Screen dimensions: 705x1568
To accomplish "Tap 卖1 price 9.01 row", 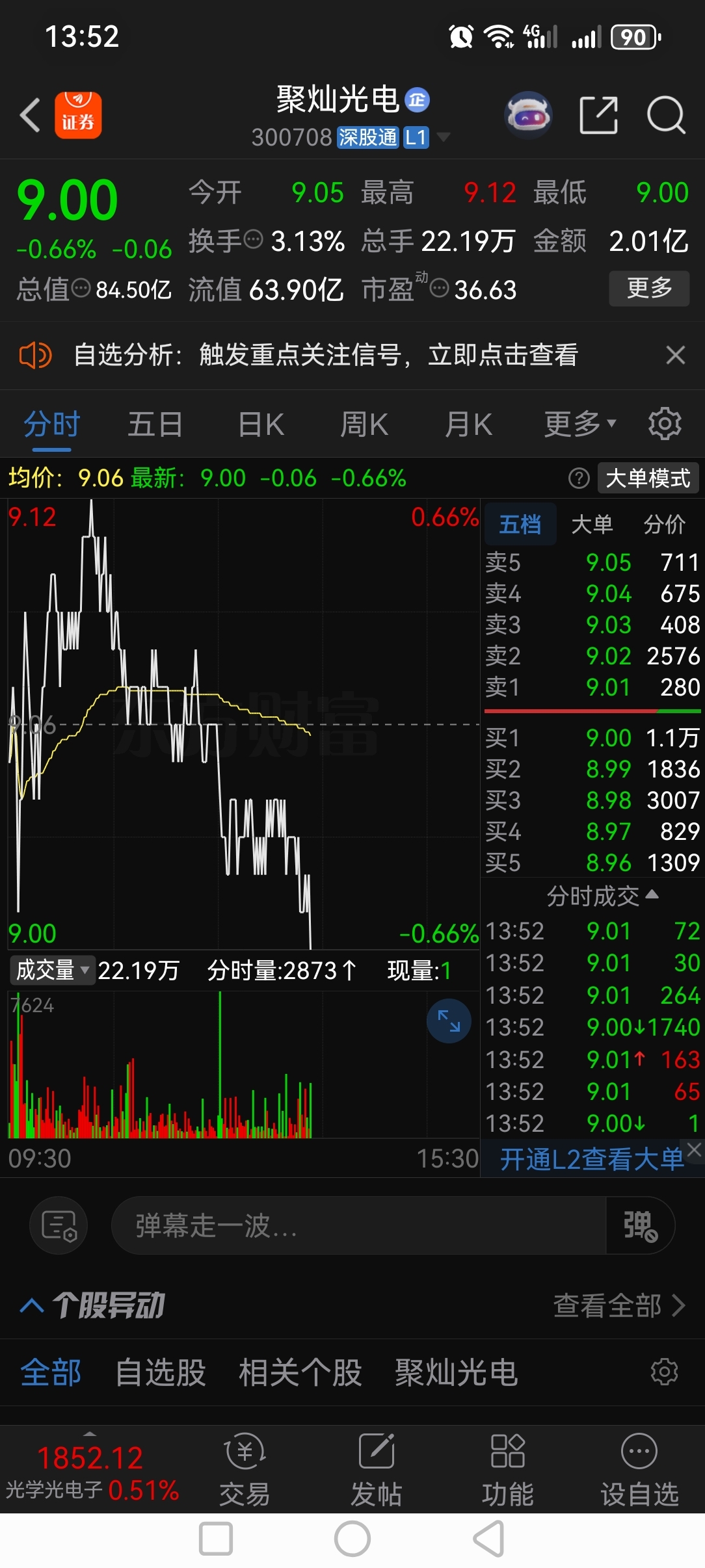I will coord(592,687).
